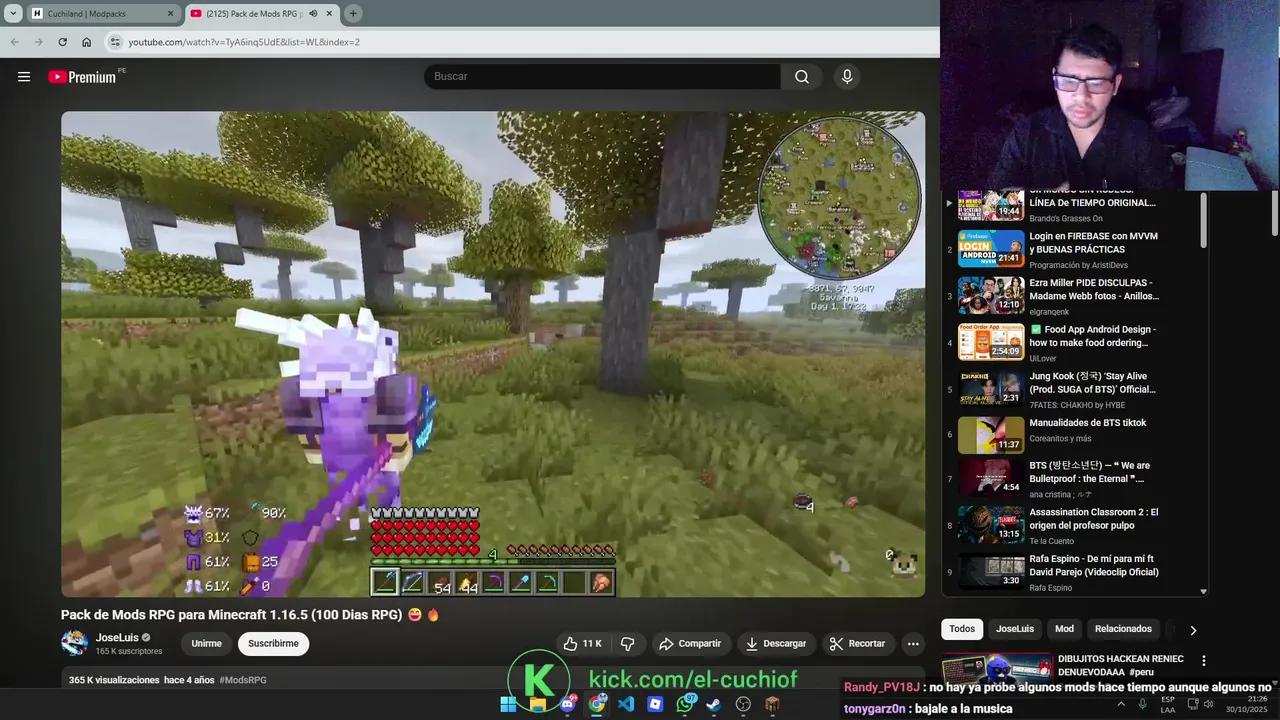
Task: Click the Buscar search field
Action: point(602,77)
